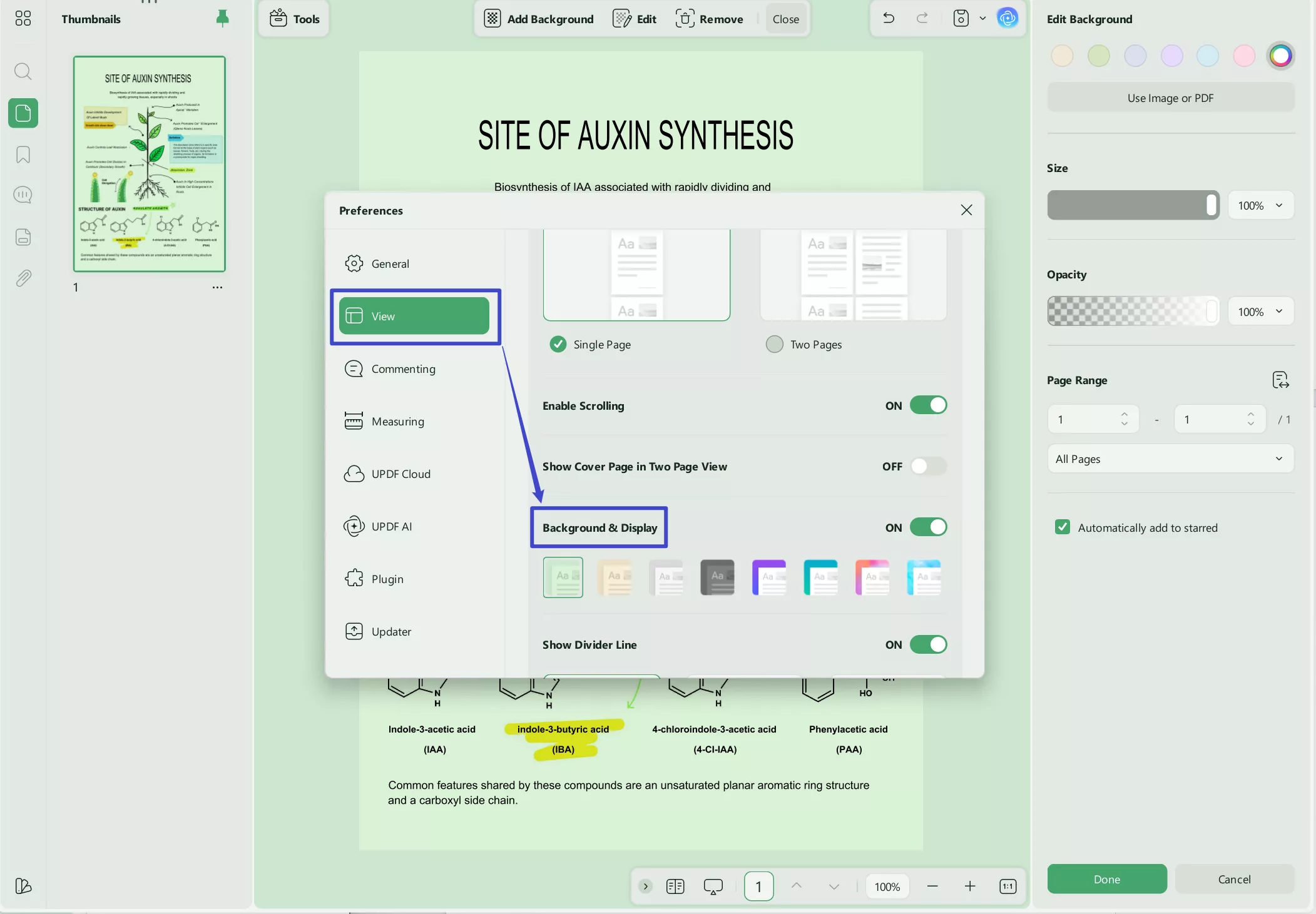Expand the Size 100% dropdown

coord(1260,205)
